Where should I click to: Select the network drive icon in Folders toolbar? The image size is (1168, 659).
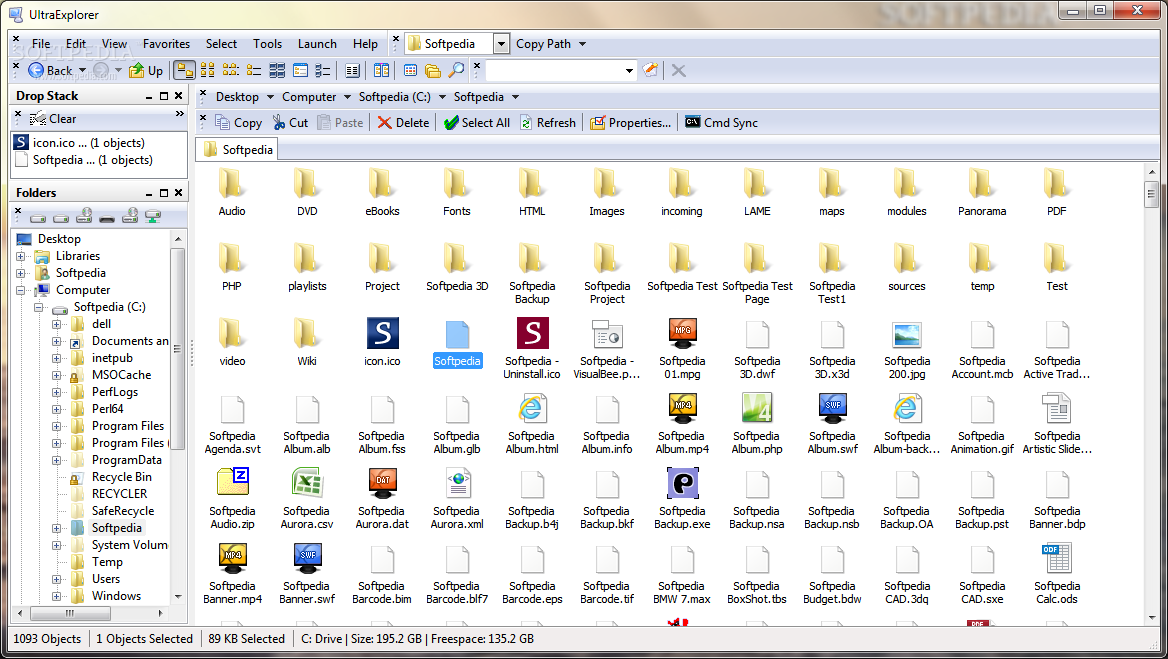153,217
